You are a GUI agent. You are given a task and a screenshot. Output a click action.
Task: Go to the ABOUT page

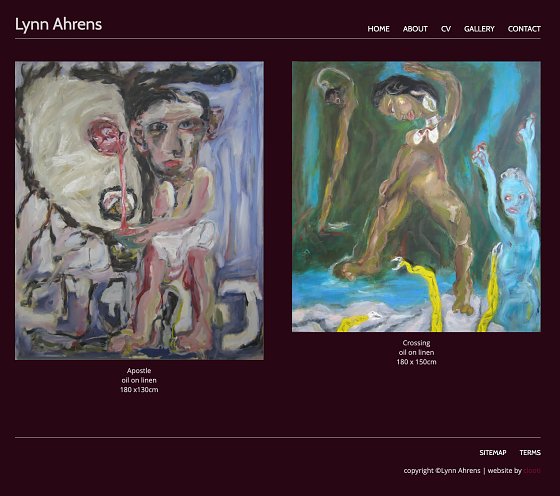click(415, 29)
